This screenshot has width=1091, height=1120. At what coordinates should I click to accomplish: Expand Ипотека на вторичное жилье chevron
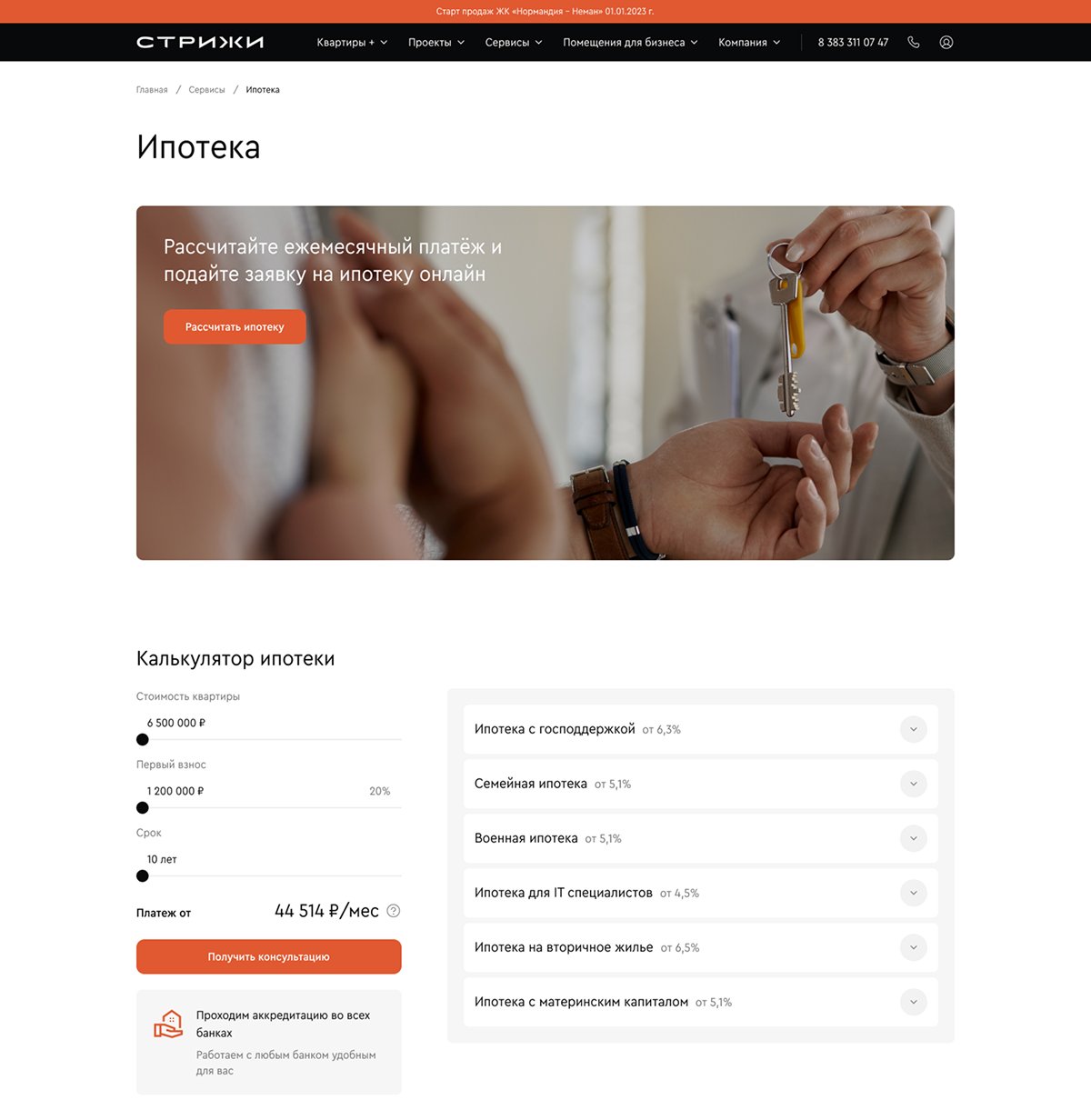point(914,947)
